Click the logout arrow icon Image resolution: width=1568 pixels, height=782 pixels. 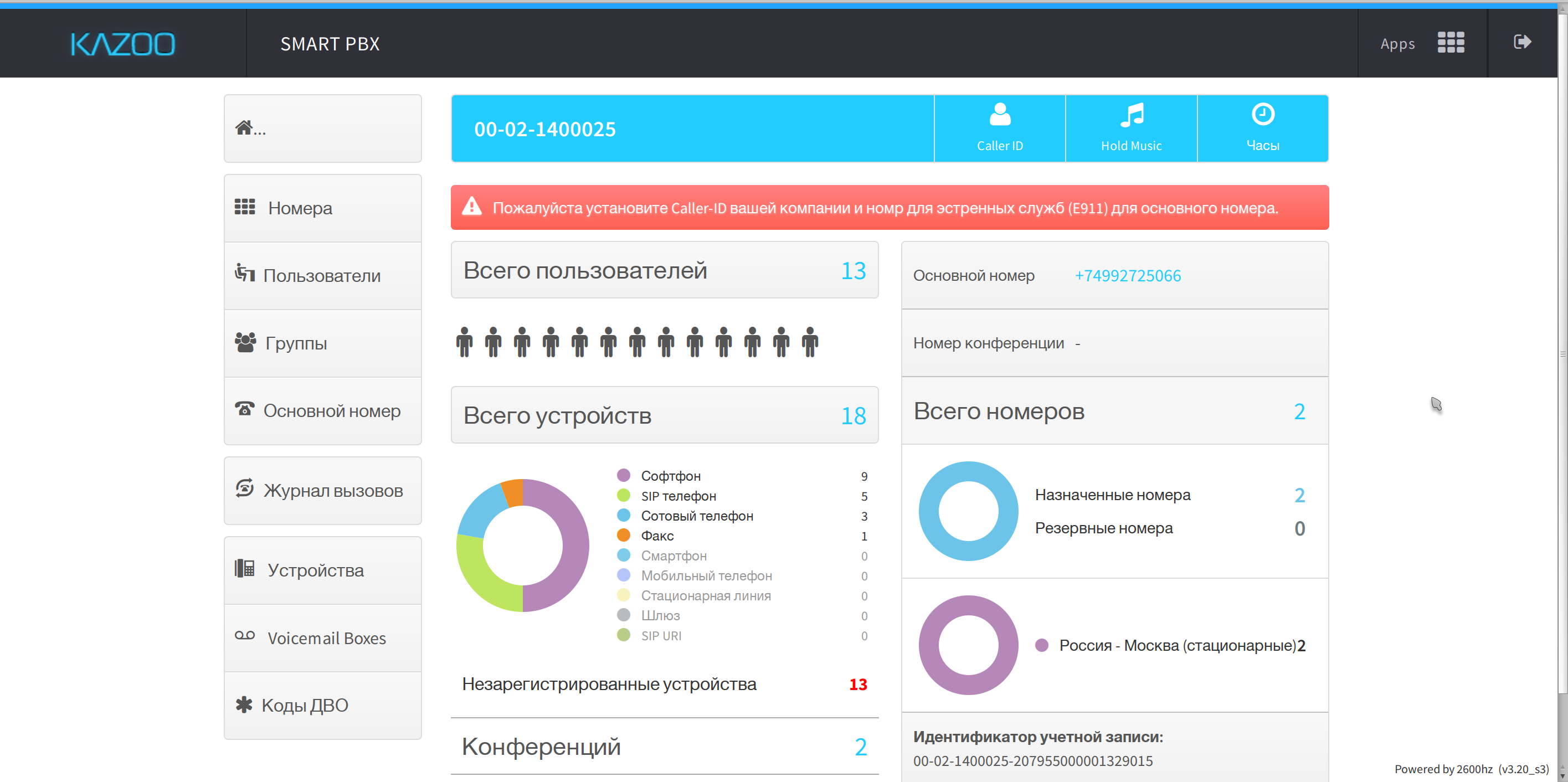coord(1521,42)
